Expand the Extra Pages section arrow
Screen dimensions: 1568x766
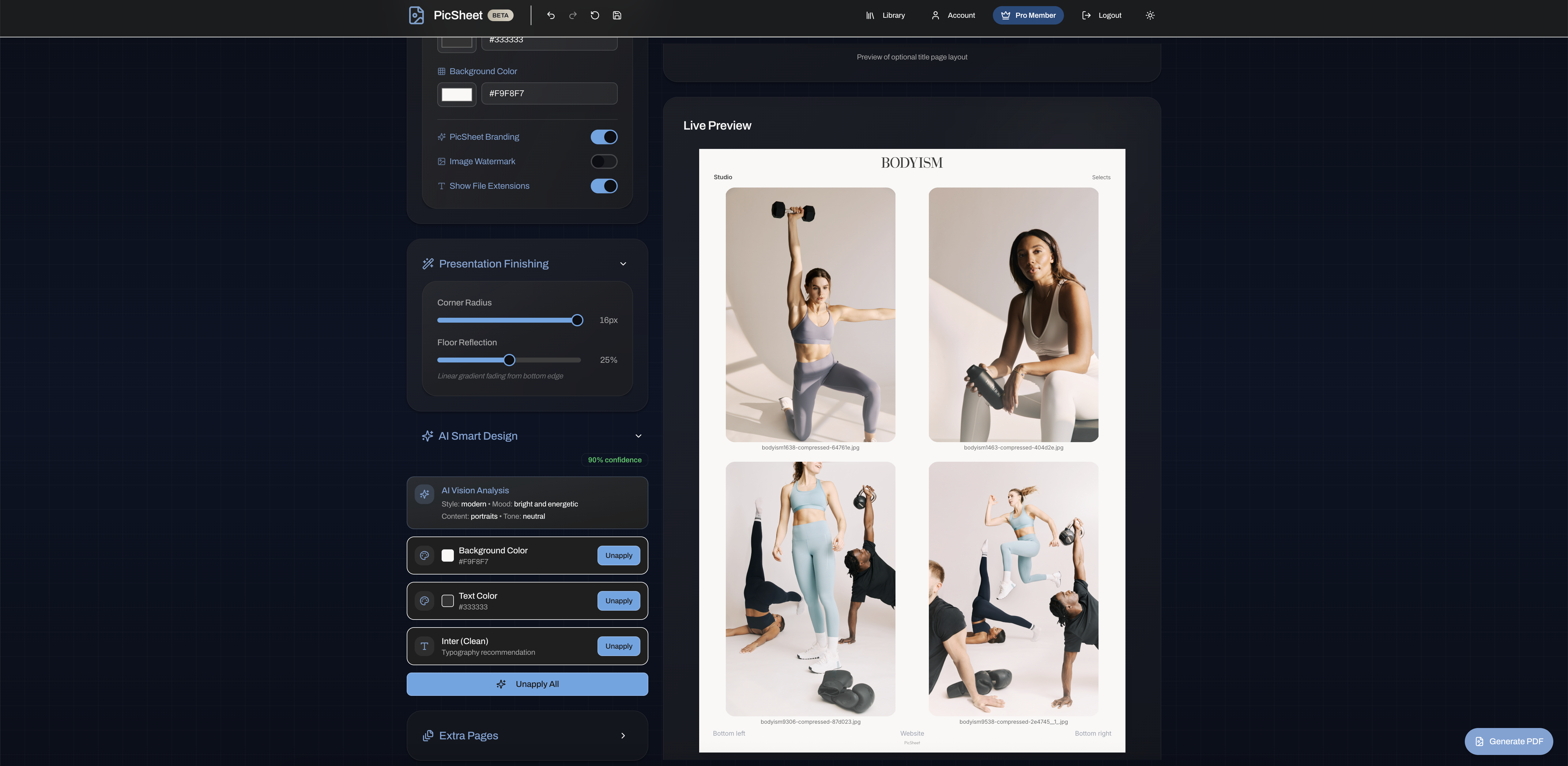click(623, 736)
